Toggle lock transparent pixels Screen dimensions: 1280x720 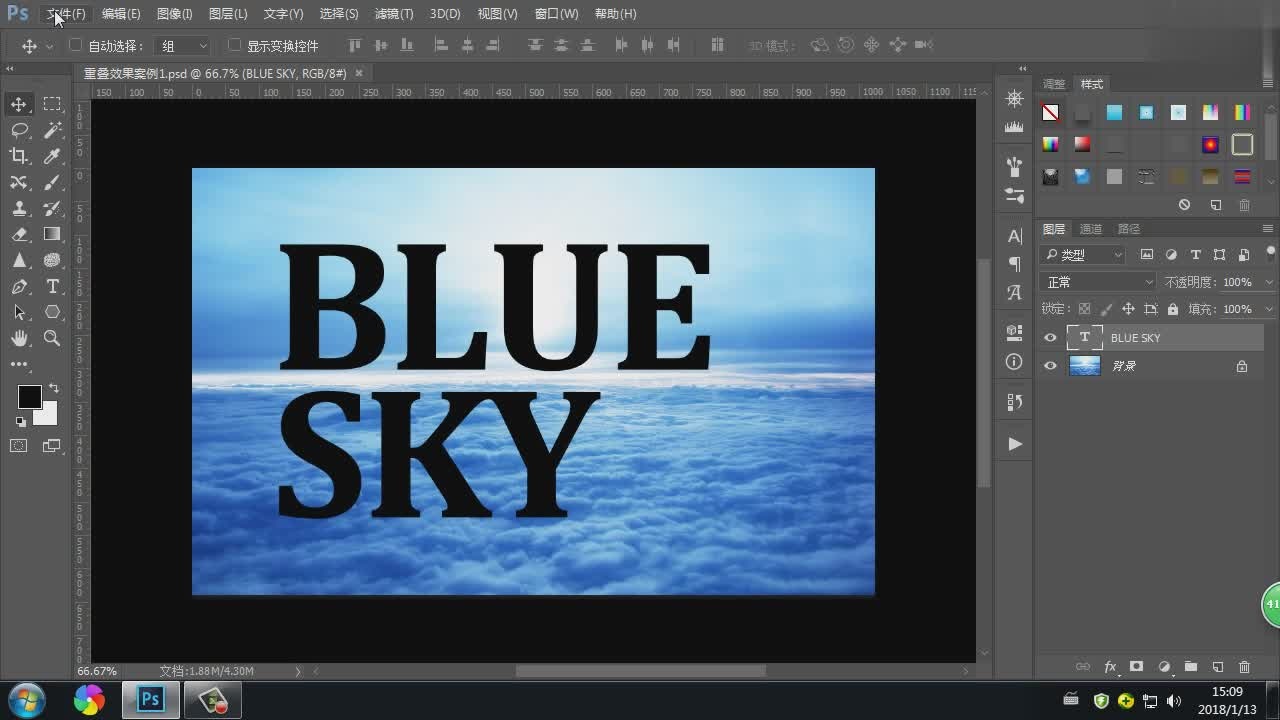point(1084,309)
